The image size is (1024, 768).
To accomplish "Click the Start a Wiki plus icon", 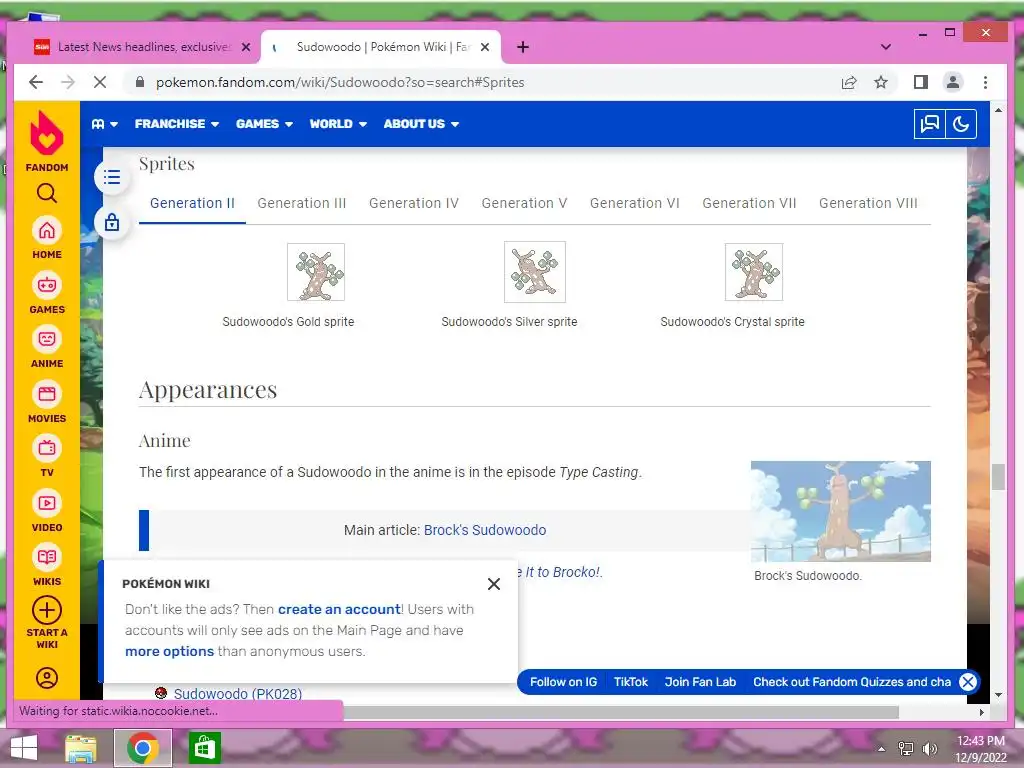I will 47,611.
